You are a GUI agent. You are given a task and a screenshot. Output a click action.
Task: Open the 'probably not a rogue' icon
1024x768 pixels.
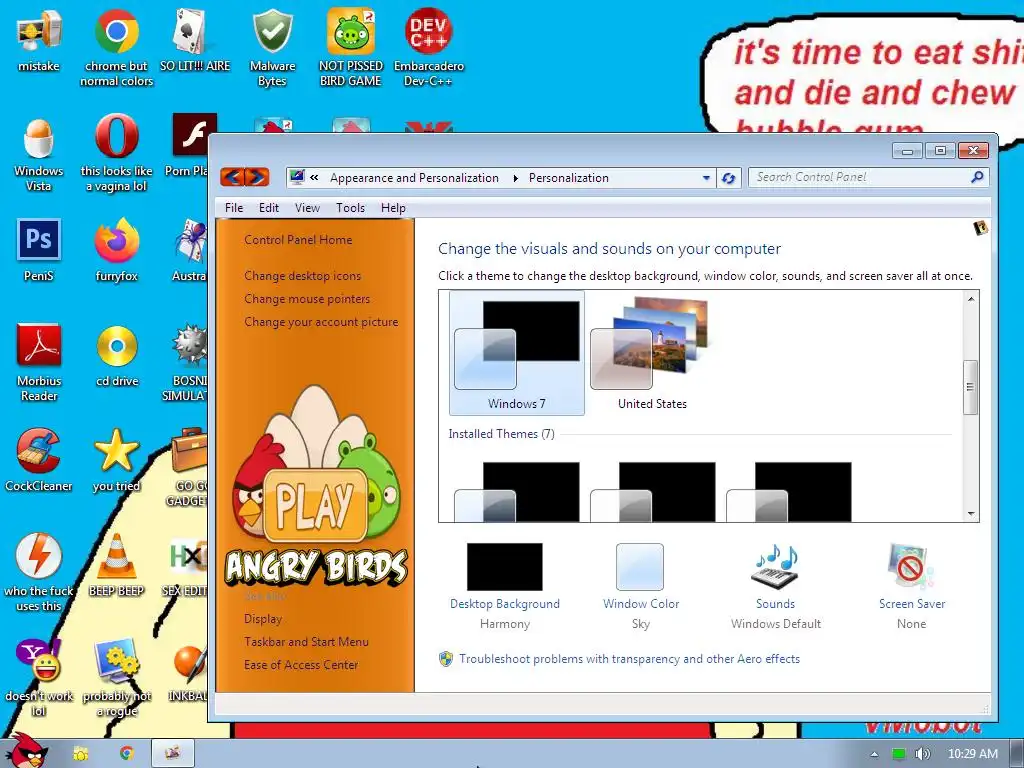116,677
